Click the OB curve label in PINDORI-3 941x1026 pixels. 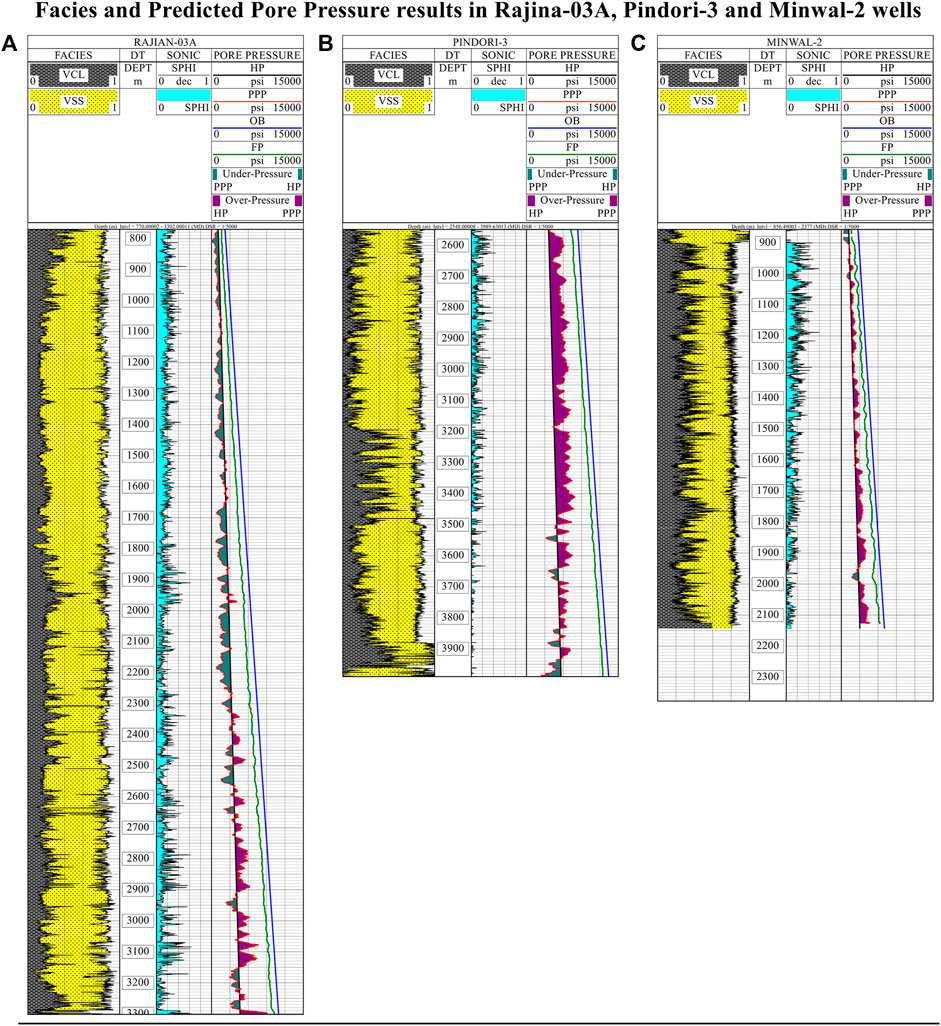point(572,121)
